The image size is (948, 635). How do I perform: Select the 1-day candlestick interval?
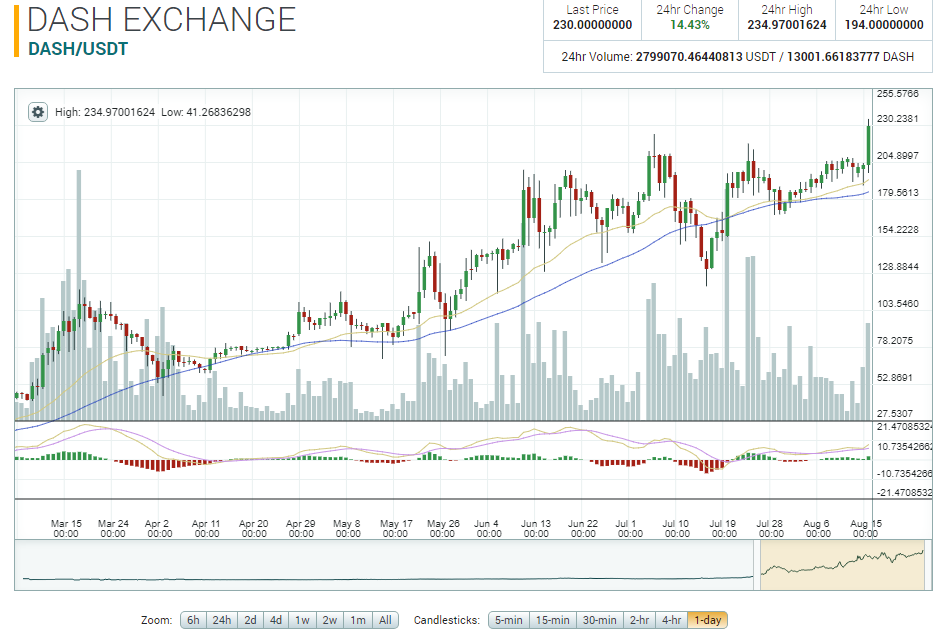(x=707, y=620)
